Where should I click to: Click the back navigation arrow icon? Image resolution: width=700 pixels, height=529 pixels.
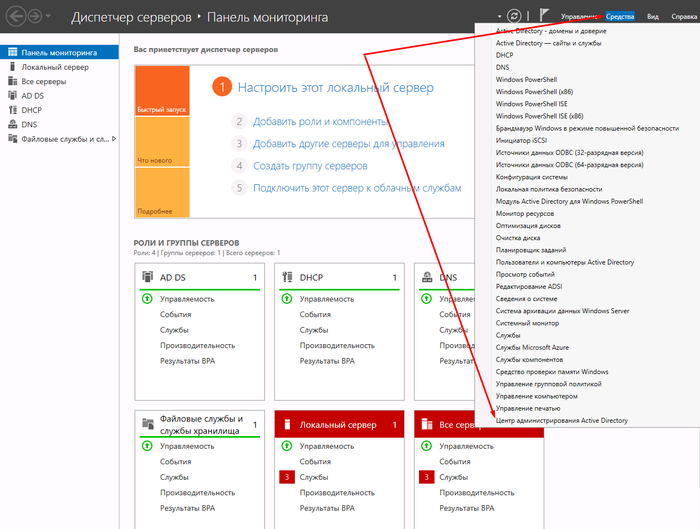click(16, 17)
